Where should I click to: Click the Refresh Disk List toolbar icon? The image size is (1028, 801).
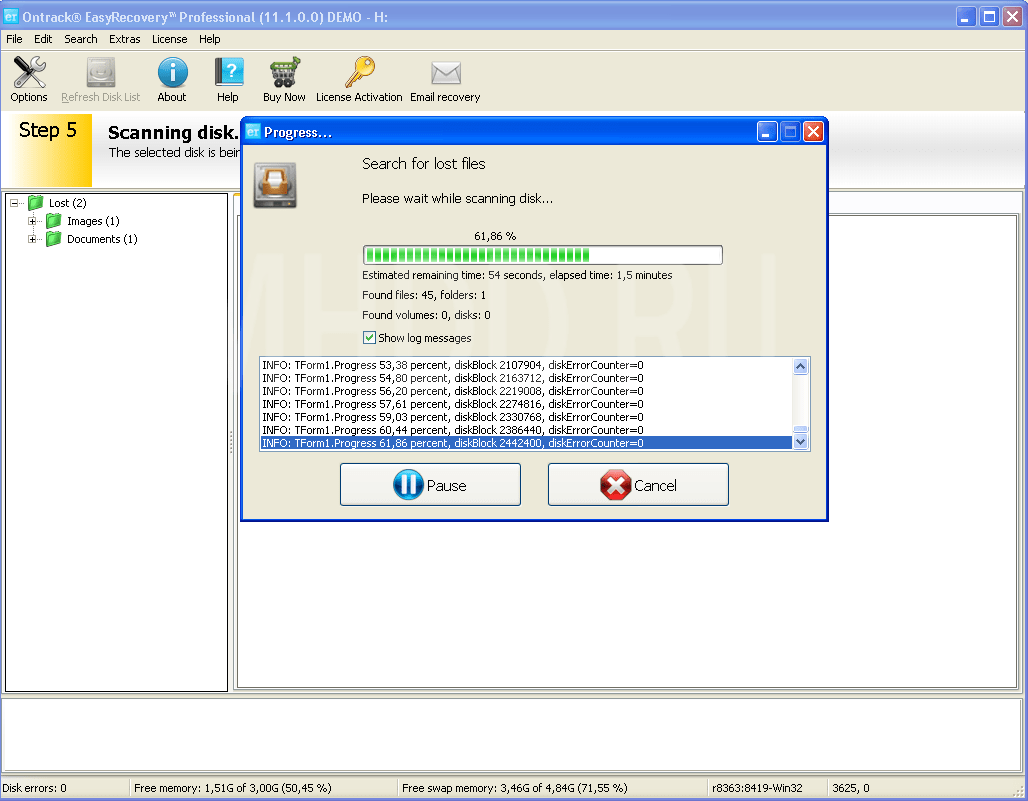pos(101,72)
